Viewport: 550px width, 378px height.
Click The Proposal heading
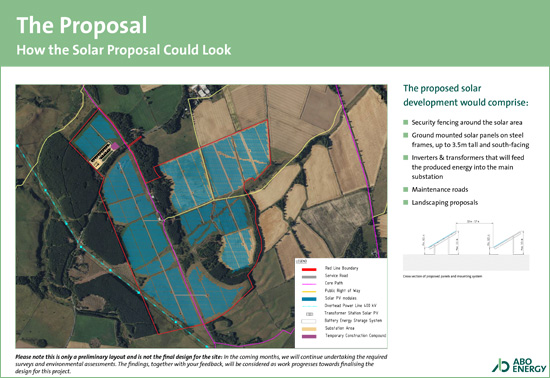click(82, 25)
